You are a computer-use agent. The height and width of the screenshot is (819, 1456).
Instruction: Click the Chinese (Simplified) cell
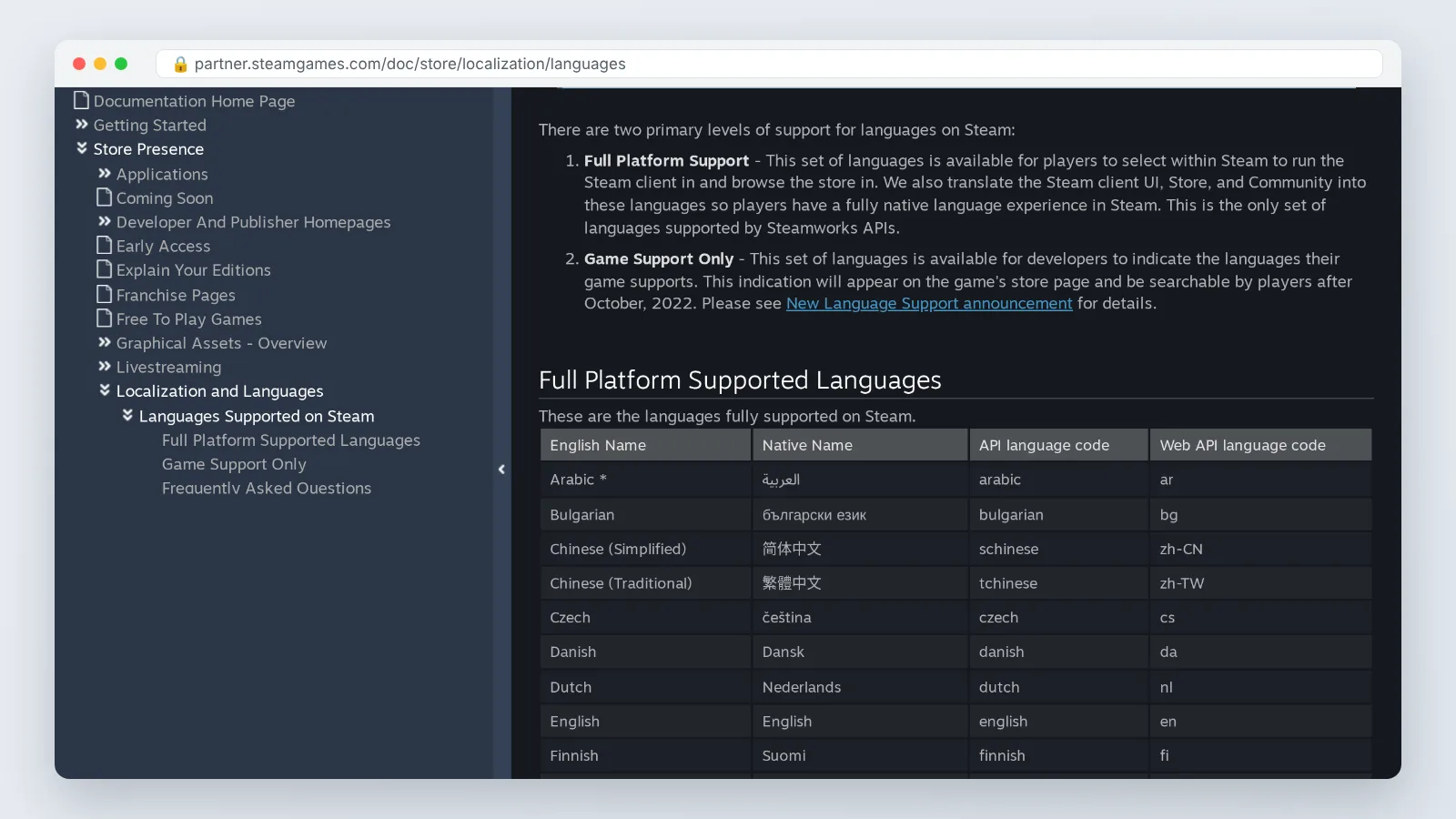[x=645, y=550]
